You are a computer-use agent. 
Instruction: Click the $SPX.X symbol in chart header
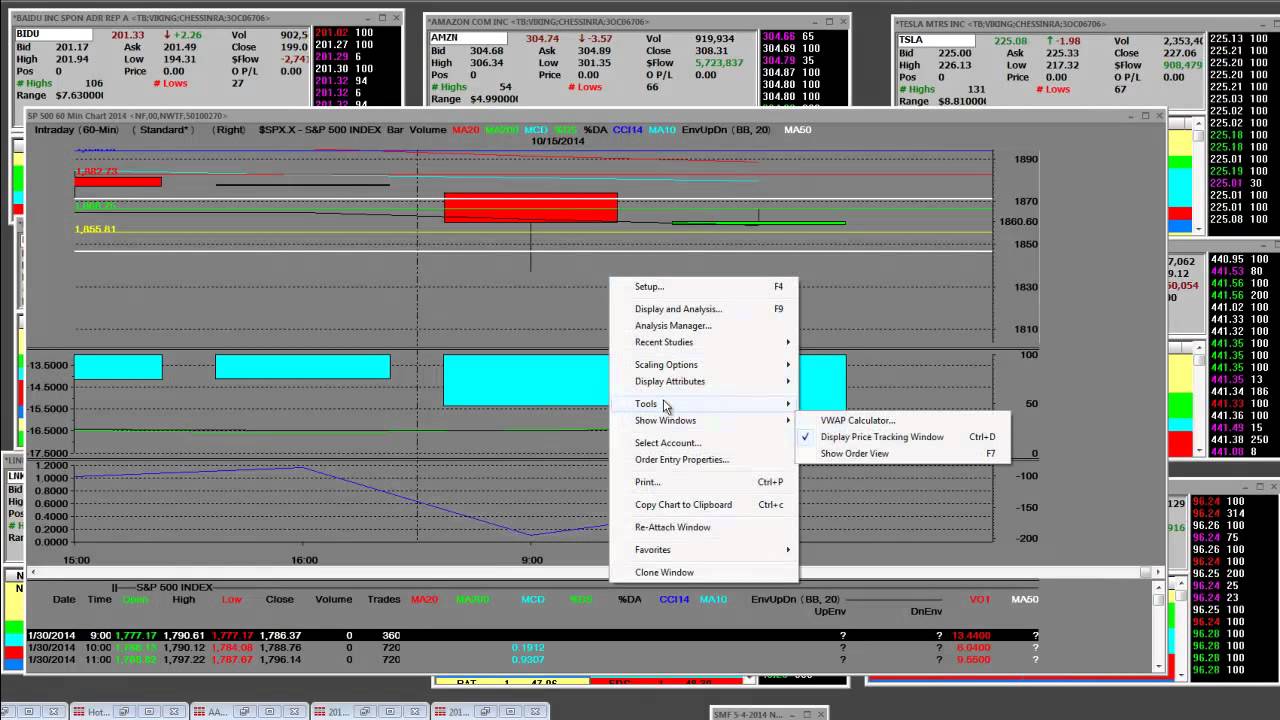click(x=276, y=130)
